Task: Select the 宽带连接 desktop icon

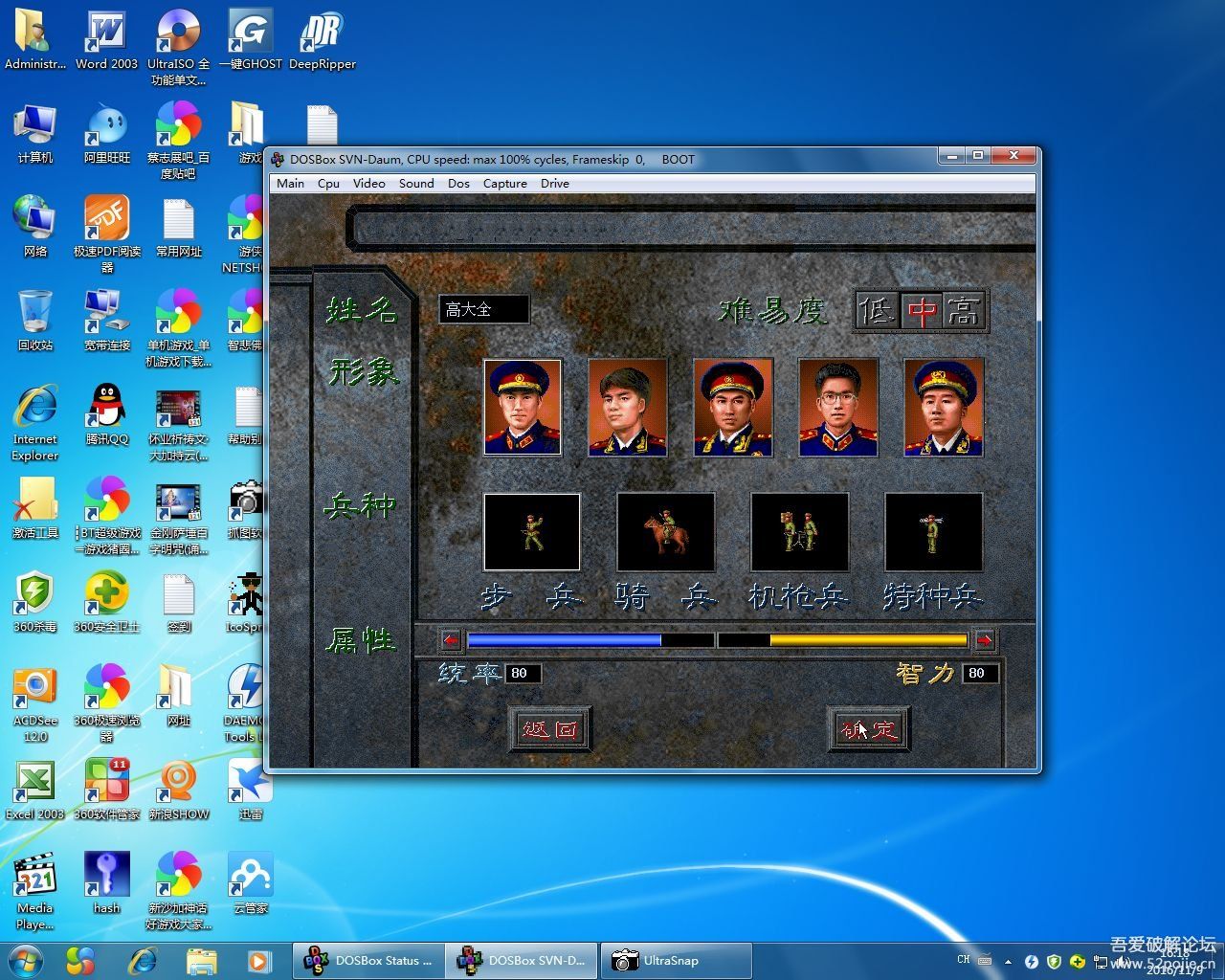Action: coord(106,321)
